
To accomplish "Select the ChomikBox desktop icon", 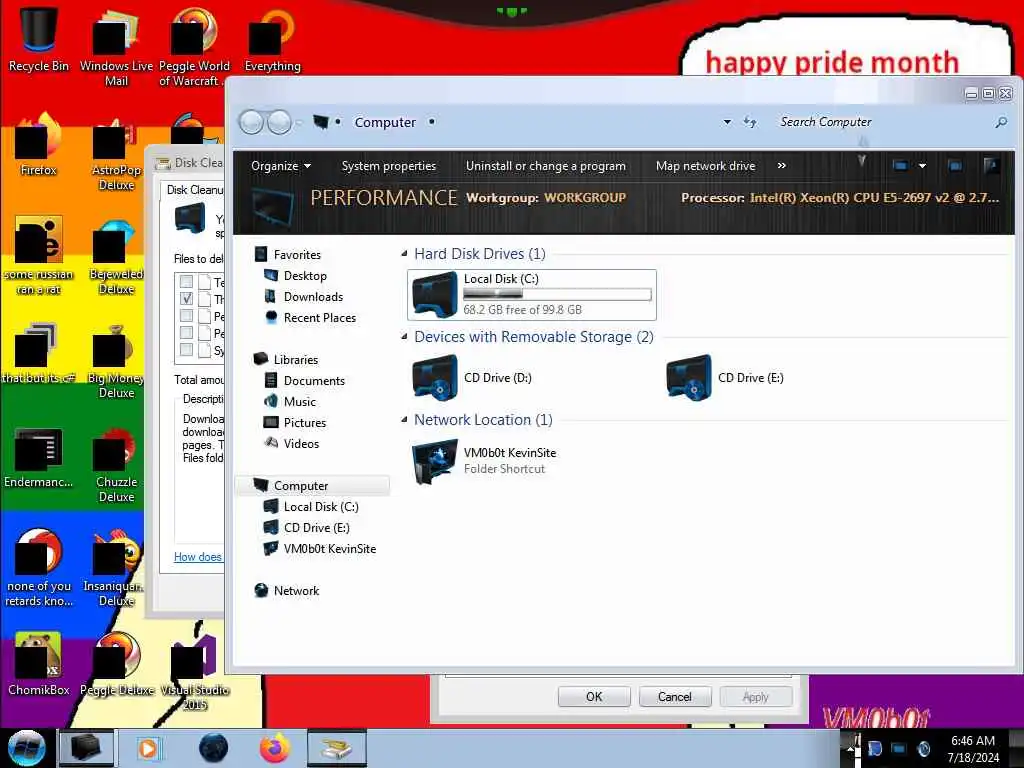I will point(39,663).
